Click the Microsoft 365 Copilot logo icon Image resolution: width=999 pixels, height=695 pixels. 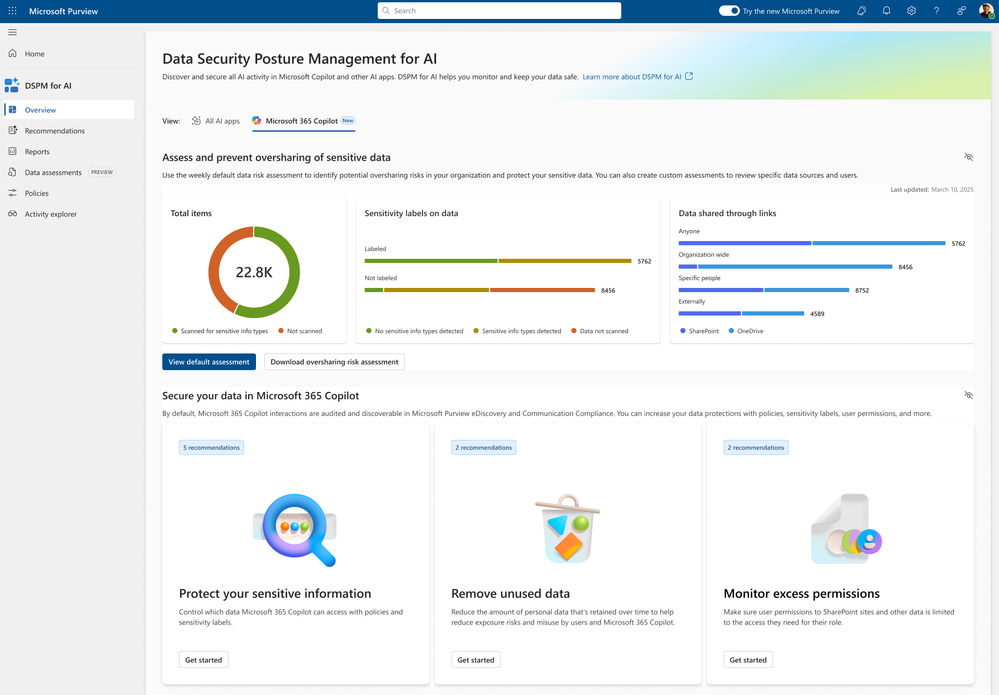click(257, 120)
